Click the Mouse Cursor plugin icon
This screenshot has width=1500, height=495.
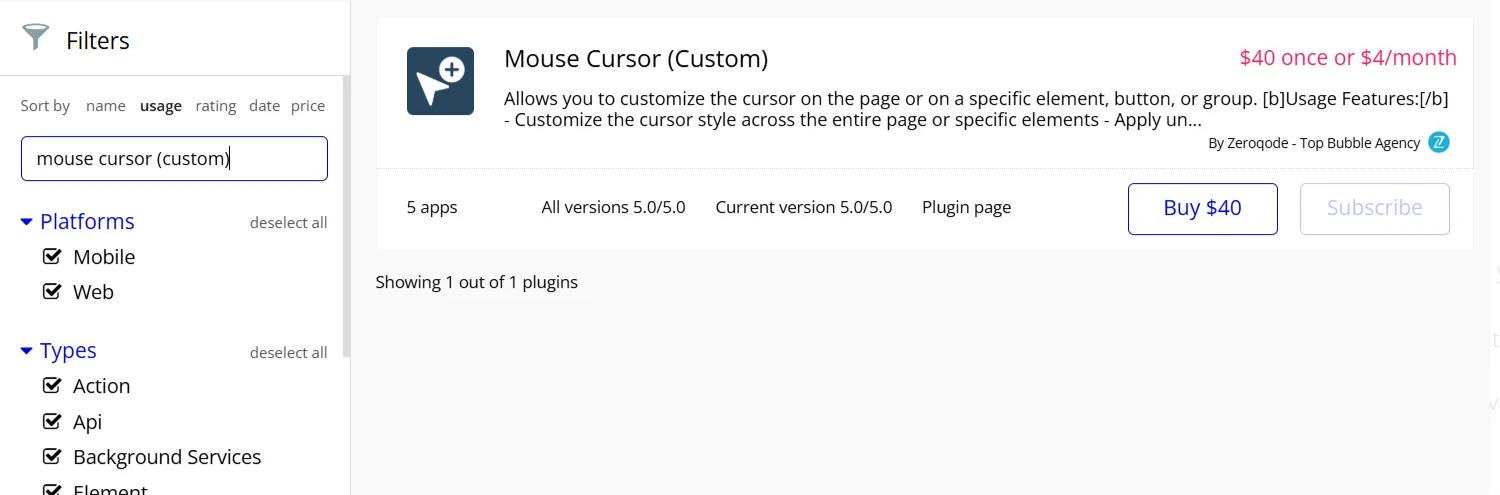[440, 81]
